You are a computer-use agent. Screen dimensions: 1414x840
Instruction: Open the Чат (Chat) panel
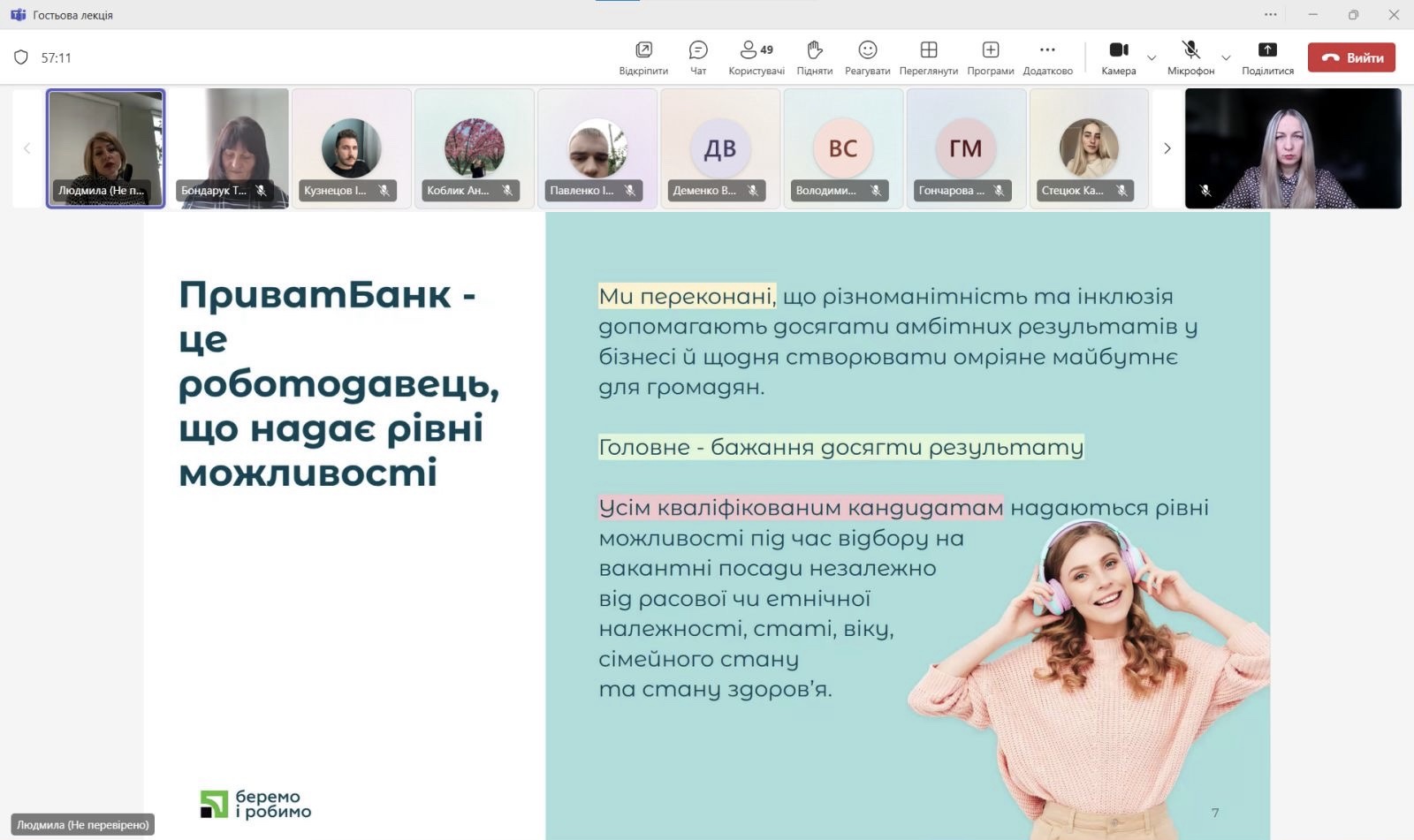point(698,57)
